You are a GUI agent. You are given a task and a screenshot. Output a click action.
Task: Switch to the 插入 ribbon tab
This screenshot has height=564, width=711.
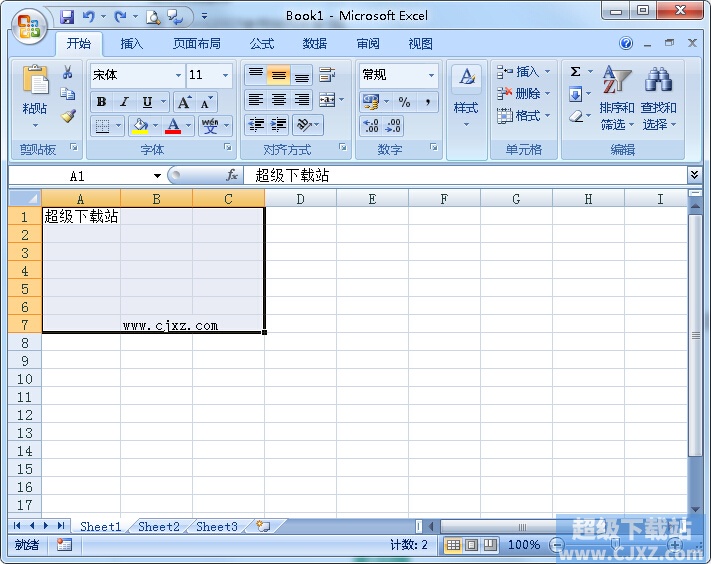[131, 44]
